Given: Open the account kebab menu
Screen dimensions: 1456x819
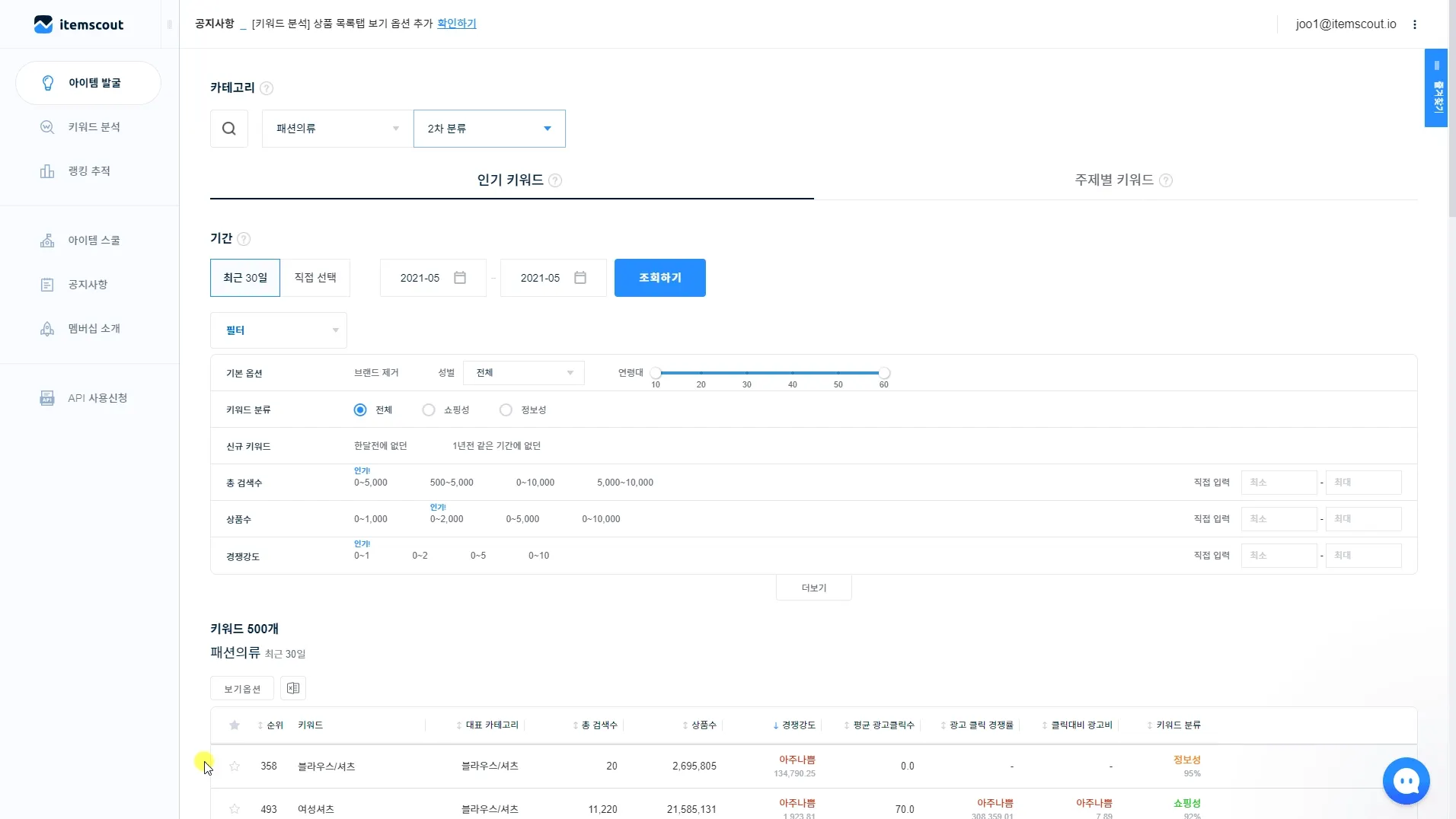Looking at the screenshot, I should (1415, 24).
